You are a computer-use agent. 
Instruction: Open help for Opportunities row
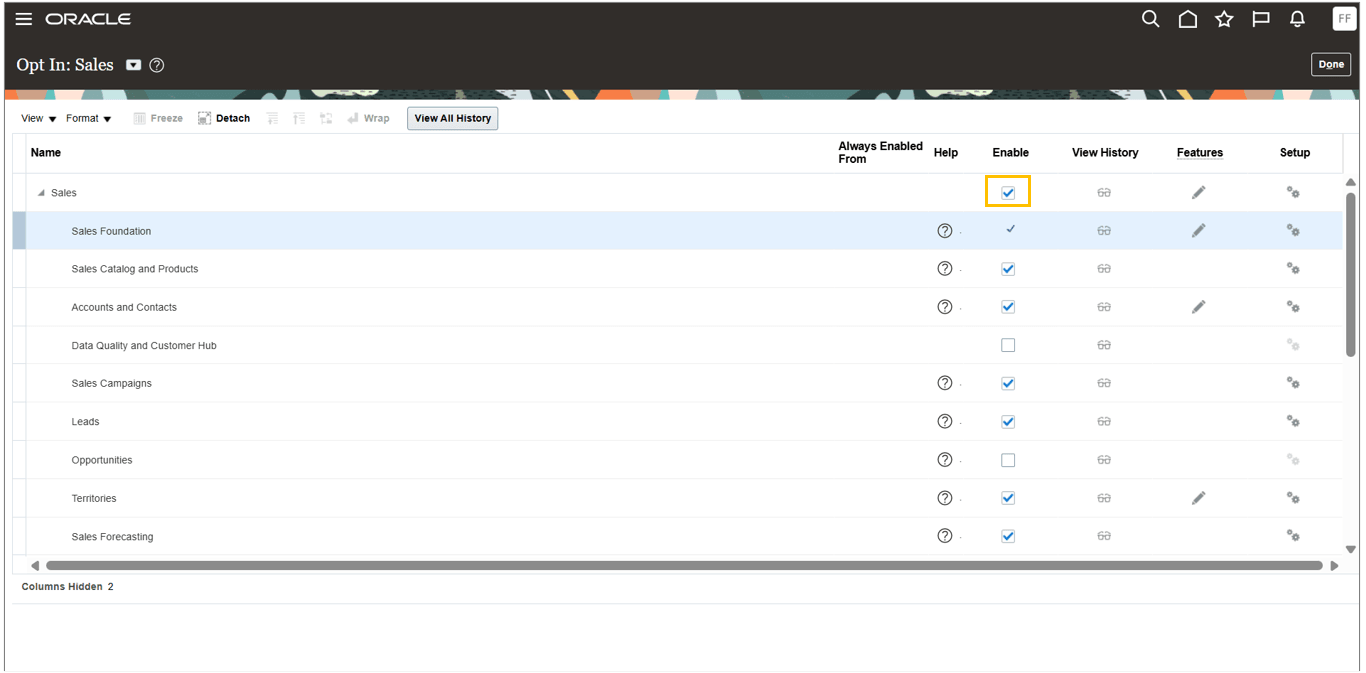coord(945,460)
